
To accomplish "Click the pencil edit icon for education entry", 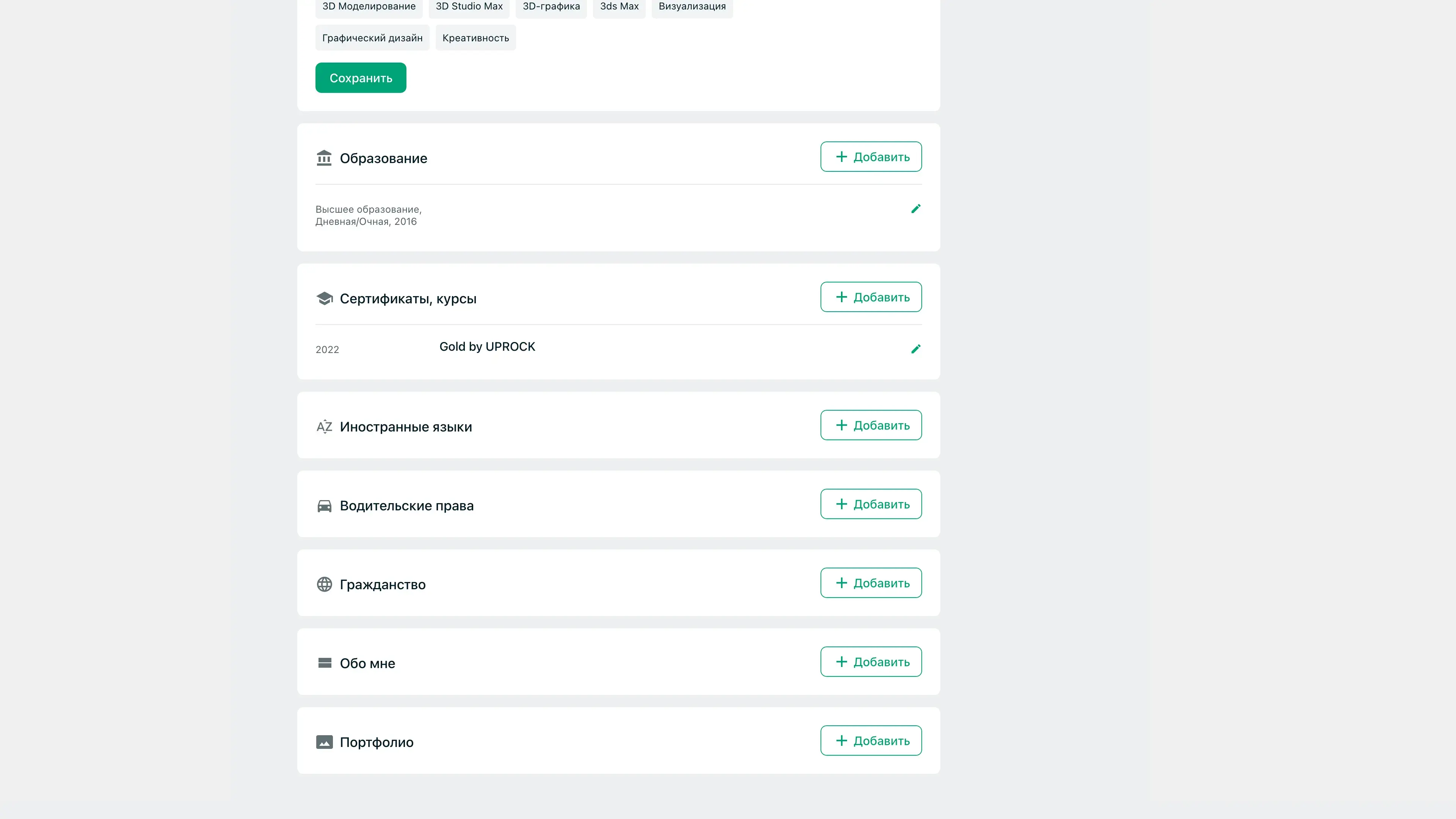I will click(x=916, y=209).
